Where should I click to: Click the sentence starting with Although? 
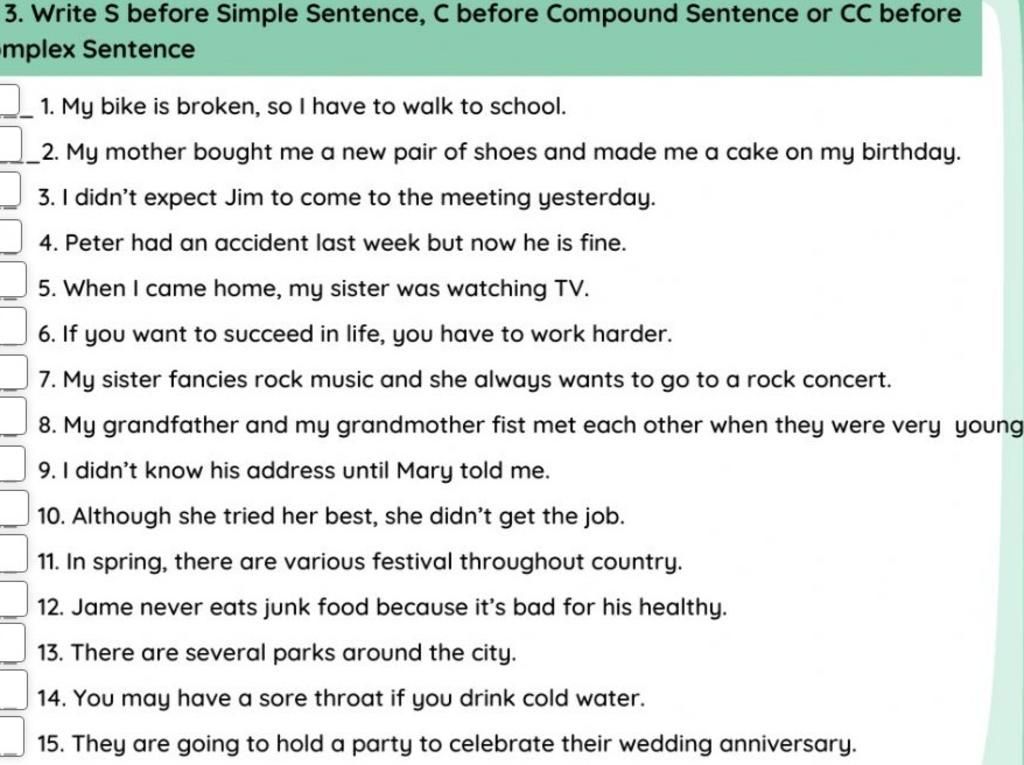(331, 516)
